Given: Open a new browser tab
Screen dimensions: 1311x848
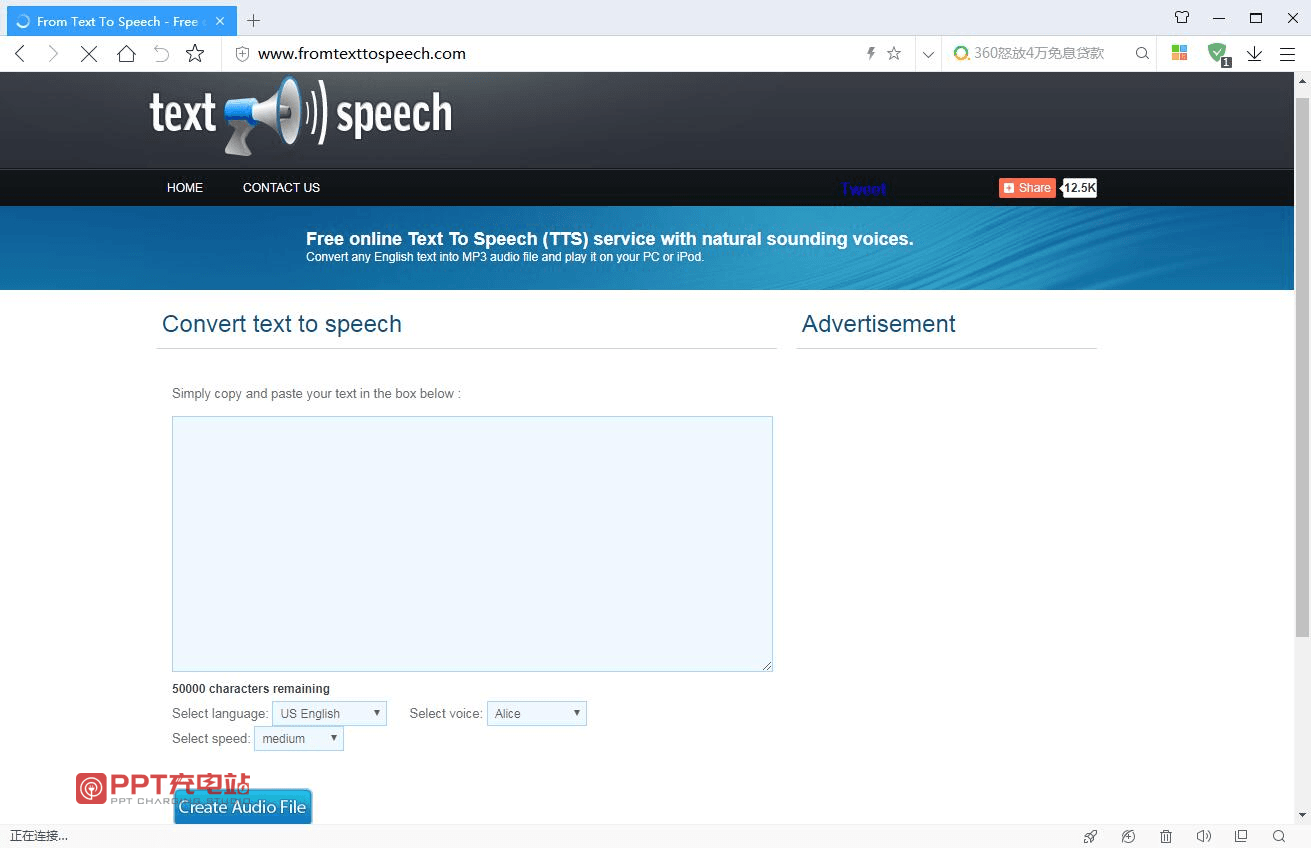Looking at the screenshot, I should pos(254,21).
